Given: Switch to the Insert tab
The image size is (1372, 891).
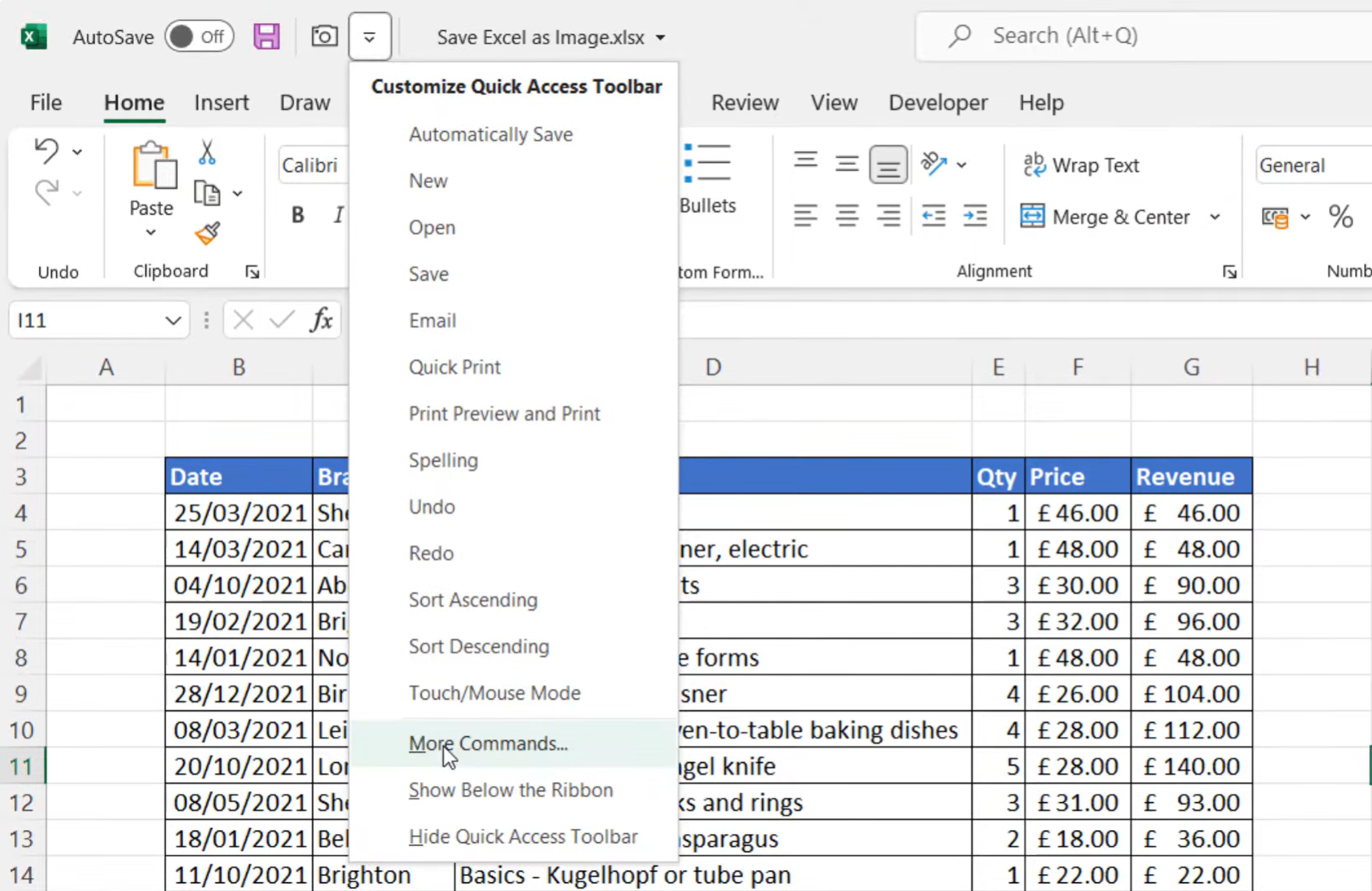Looking at the screenshot, I should coord(221,103).
